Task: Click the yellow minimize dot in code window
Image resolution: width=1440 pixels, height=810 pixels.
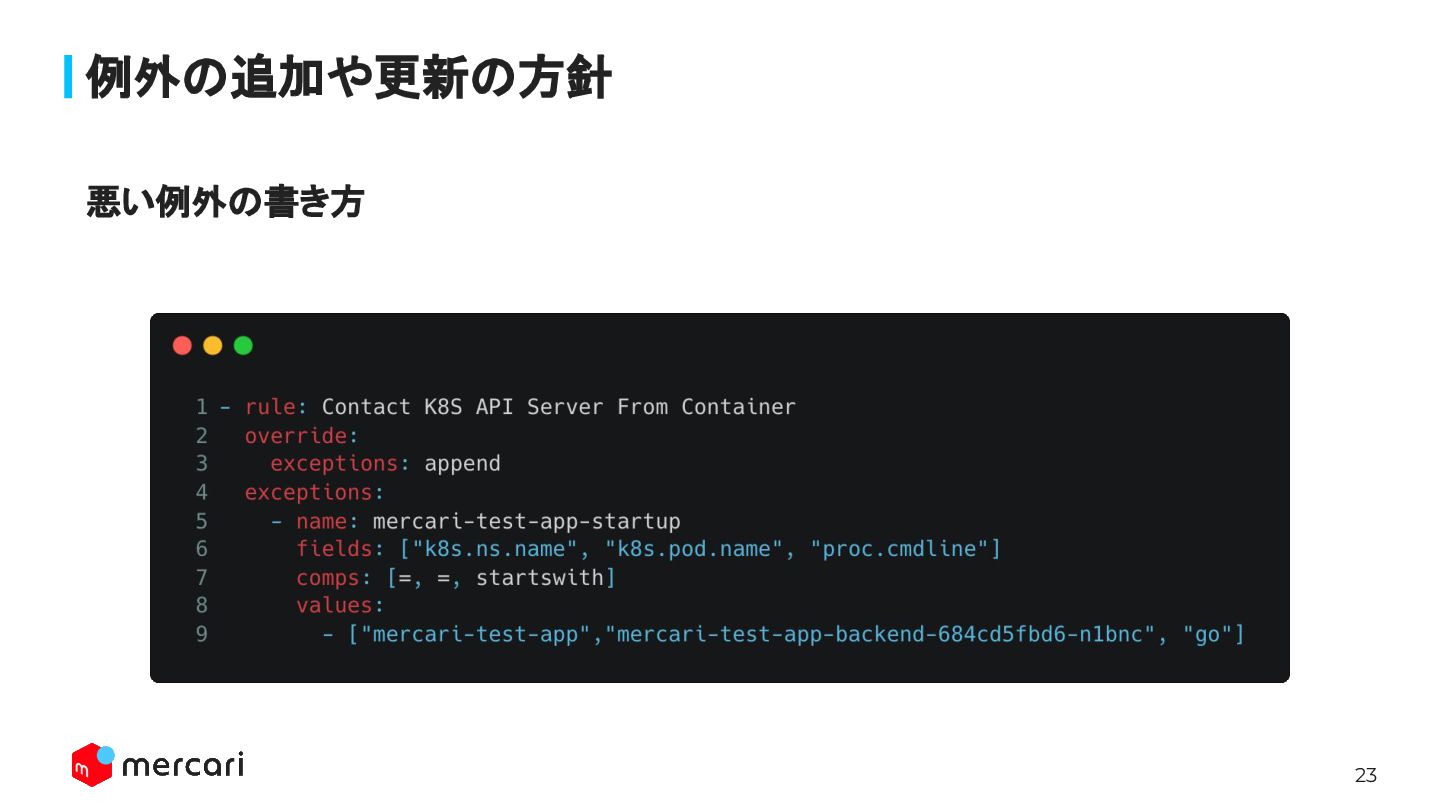Action: pyautogui.click(x=213, y=346)
